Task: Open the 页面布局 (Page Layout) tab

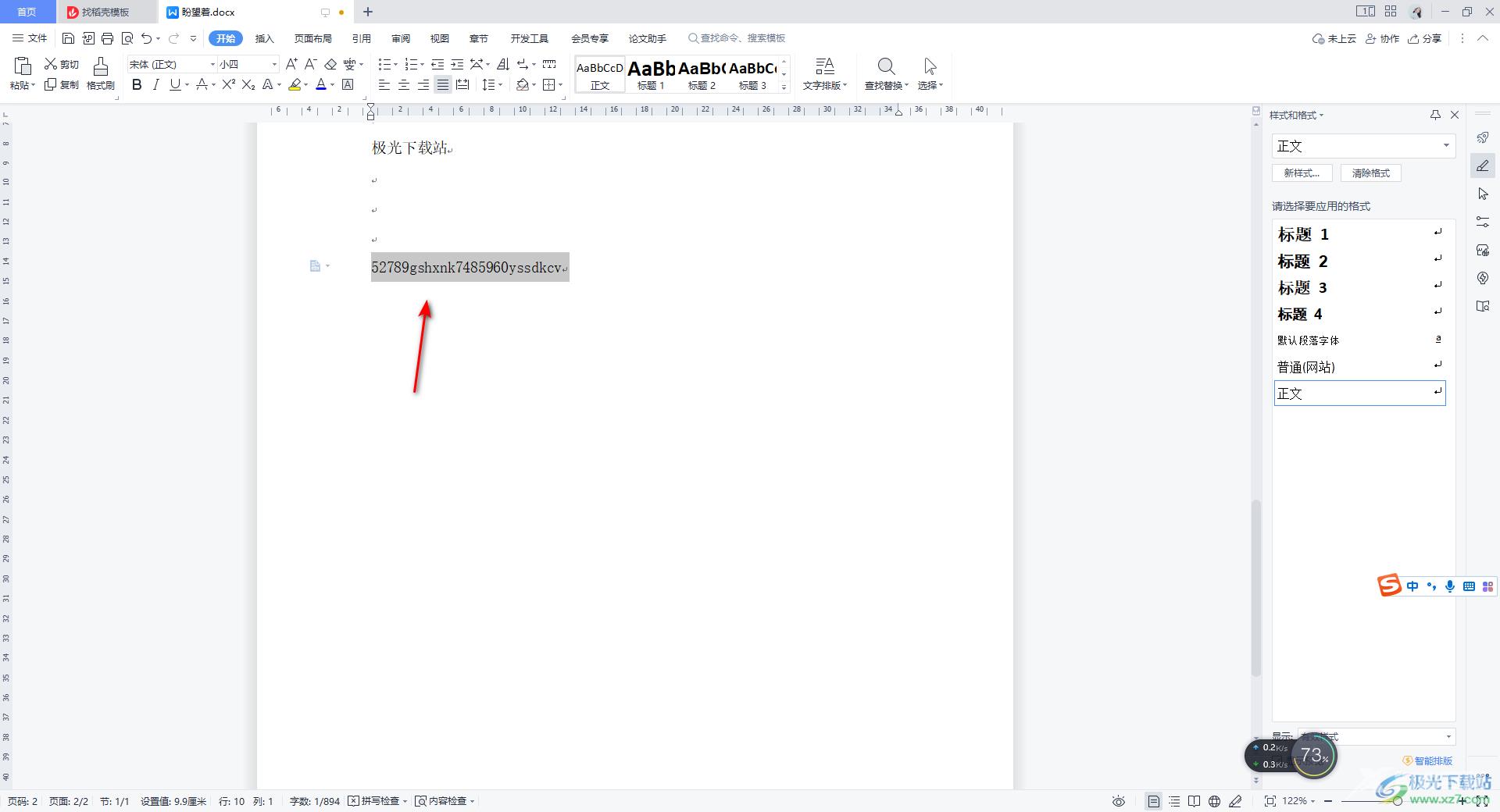Action: click(313, 38)
